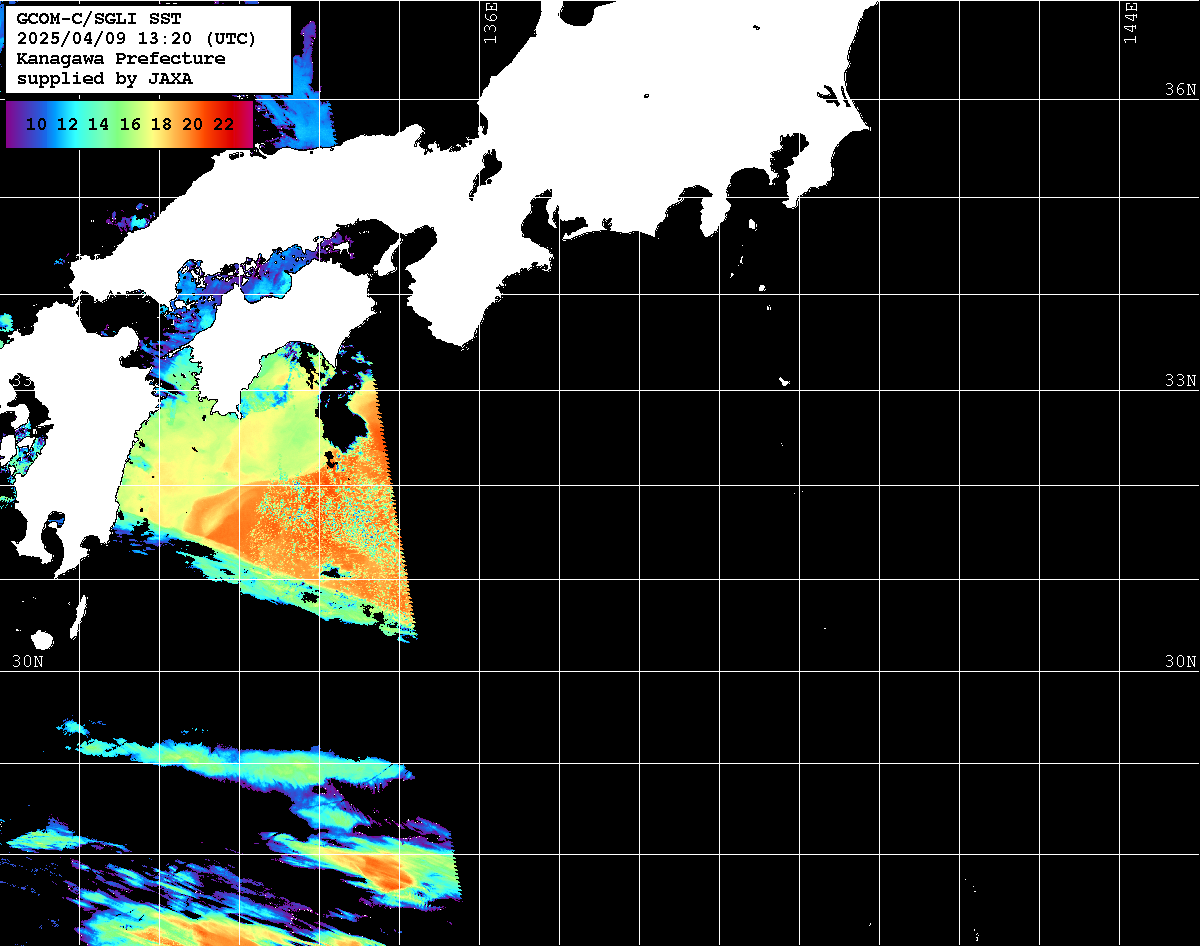Click the '33N' label at right edge
This screenshot has width=1200, height=946.
point(1181,381)
